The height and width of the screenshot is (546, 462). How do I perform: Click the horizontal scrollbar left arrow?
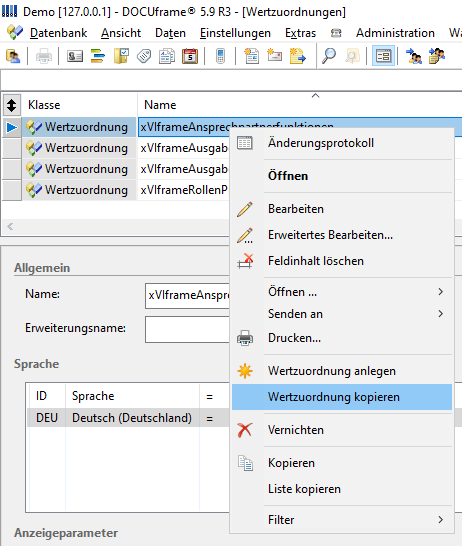point(10,227)
